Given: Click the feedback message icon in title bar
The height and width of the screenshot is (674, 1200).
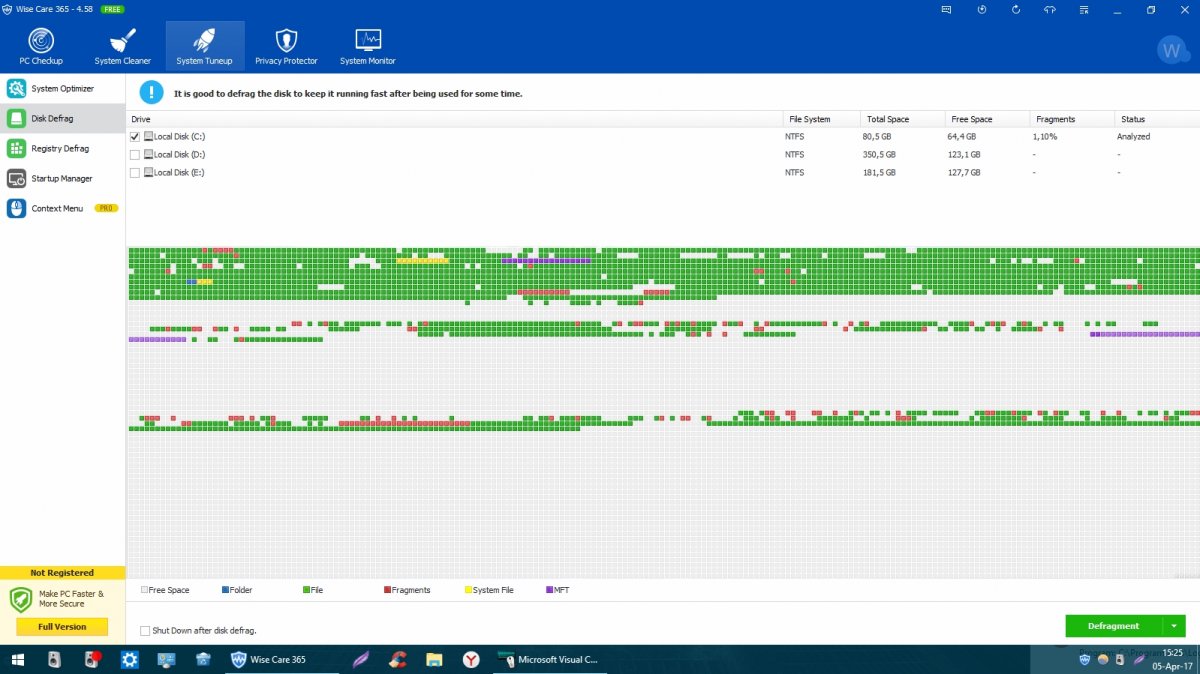Looking at the screenshot, I should tap(947, 10).
